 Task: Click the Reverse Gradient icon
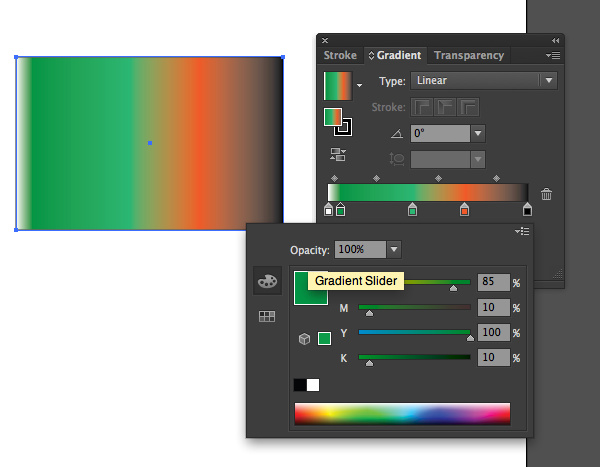[337, 155]
